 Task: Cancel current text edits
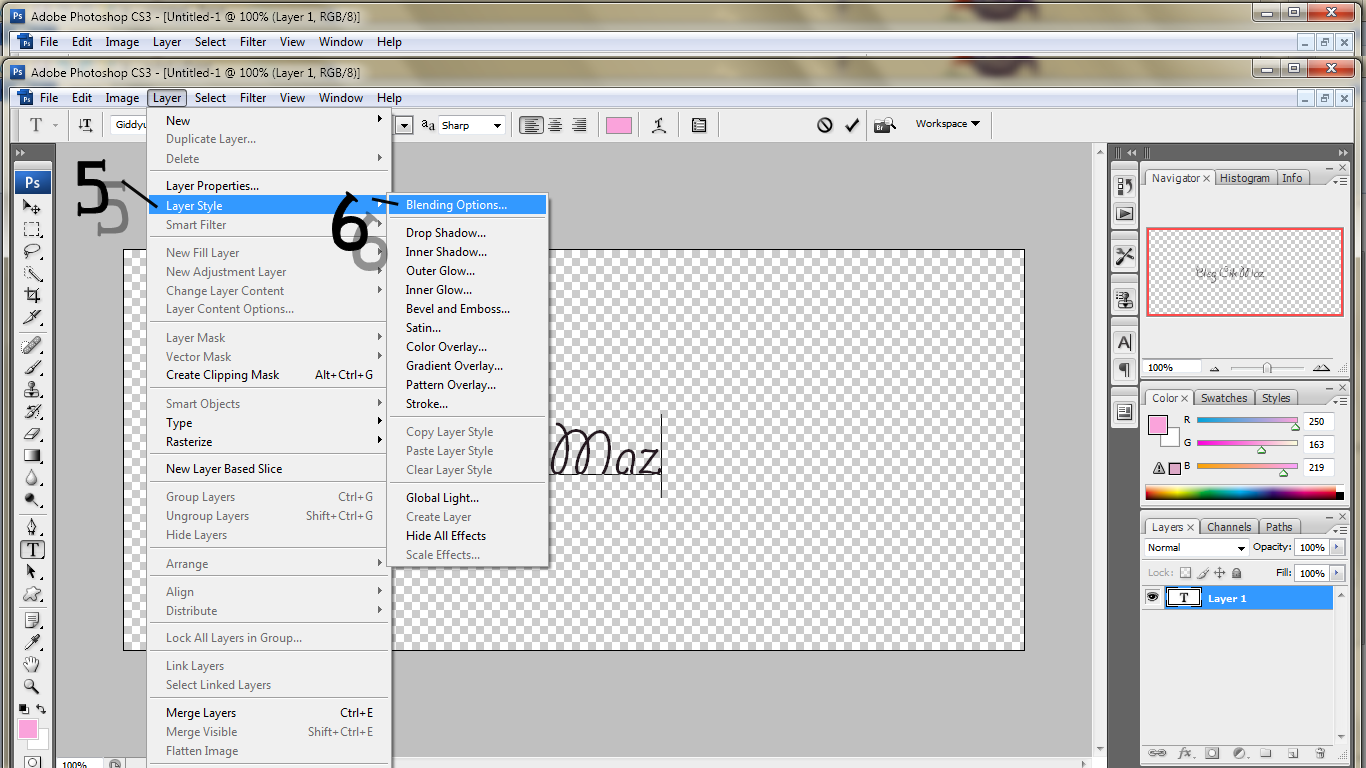pyautogui.click(x=825, y=125)
